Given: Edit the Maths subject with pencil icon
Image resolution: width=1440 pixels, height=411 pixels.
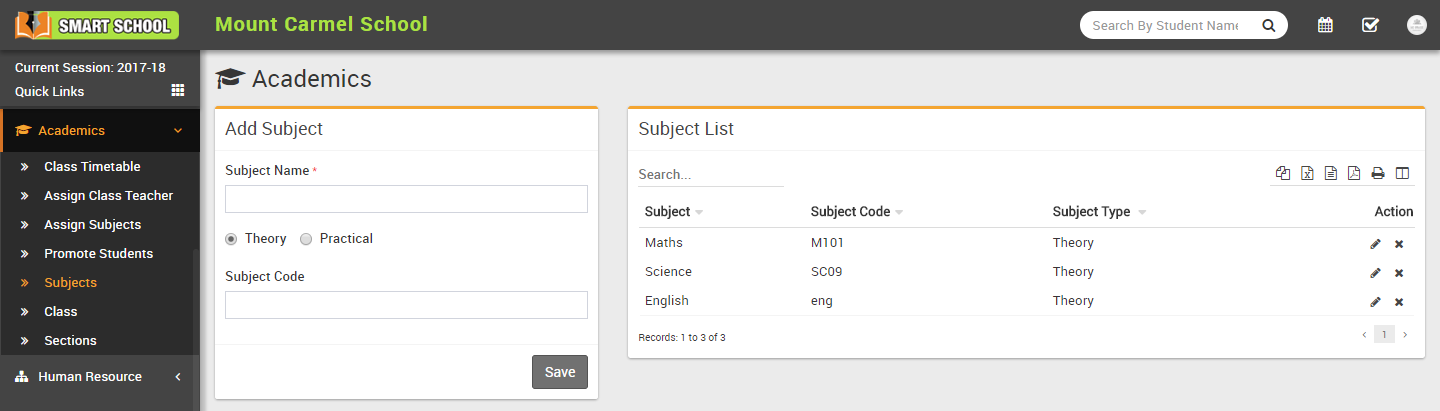Looking at the screenshot, I should coord(1375,244).
